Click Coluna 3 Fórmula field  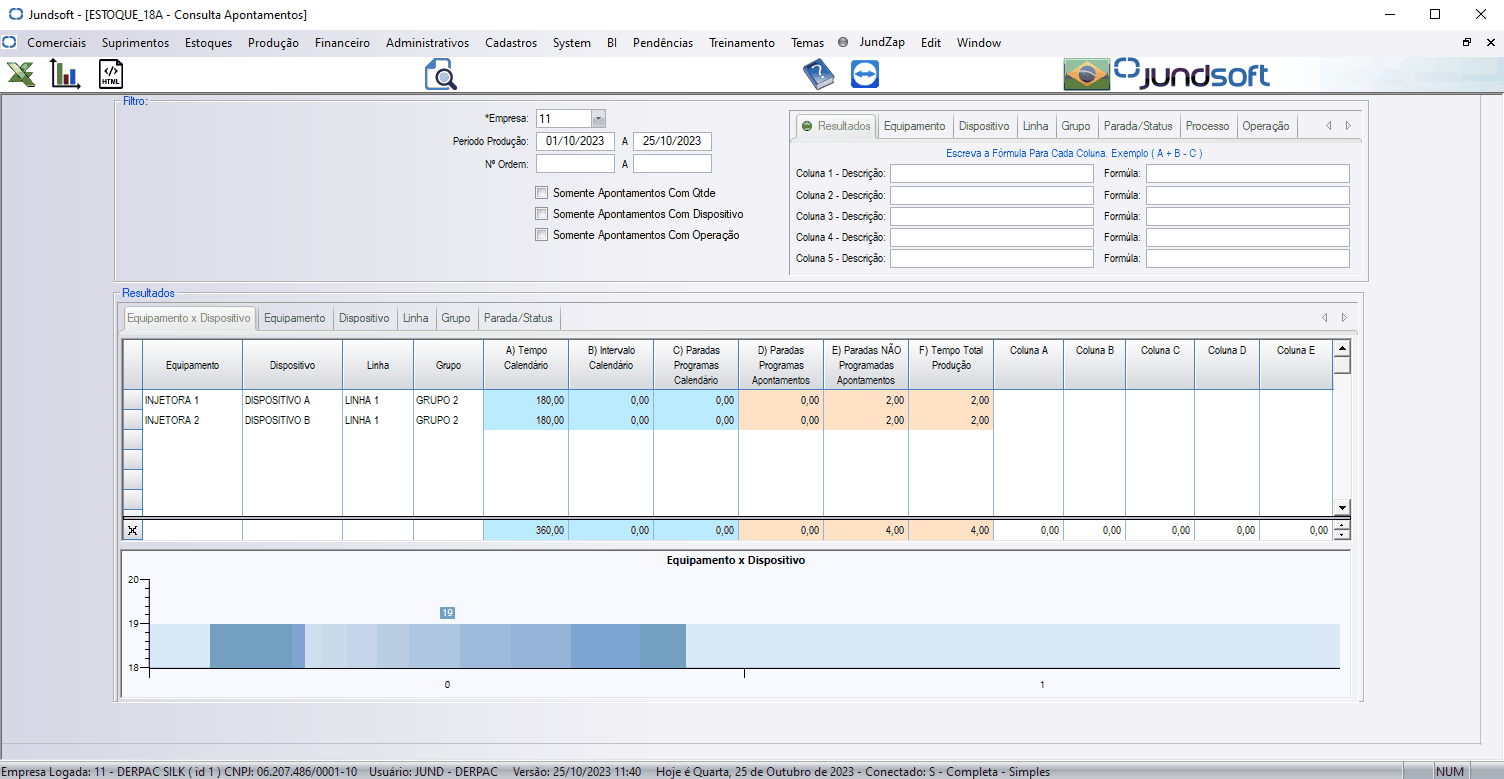[1248, 216]
